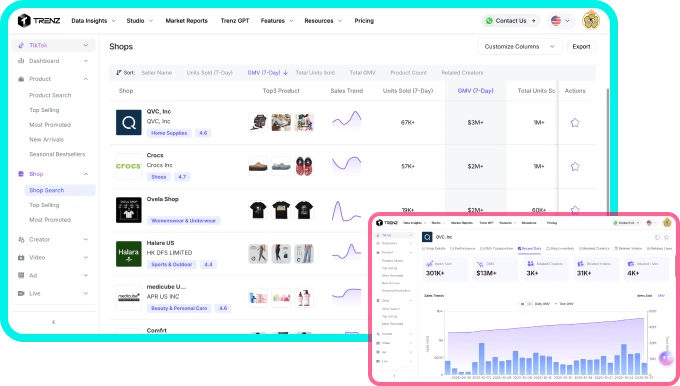Click the QVC sales trend sparkline
Screen dimensions: 680x386
tap(347, 121)
